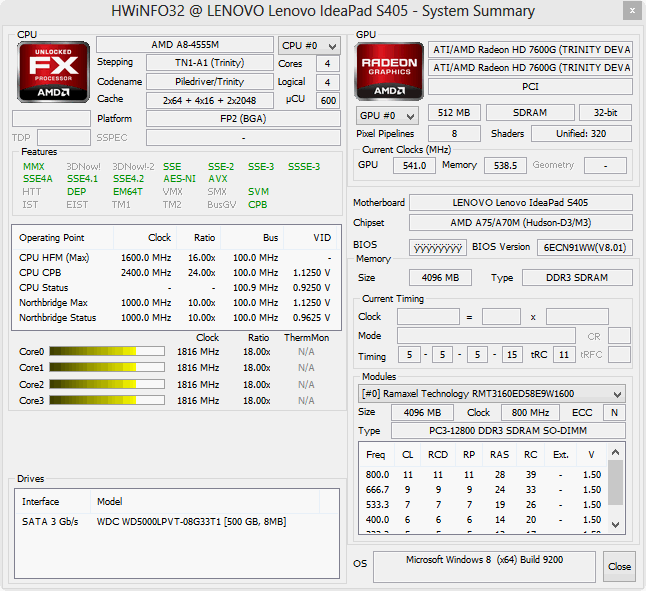Click the empty TDP field

(x=64, y=138)
